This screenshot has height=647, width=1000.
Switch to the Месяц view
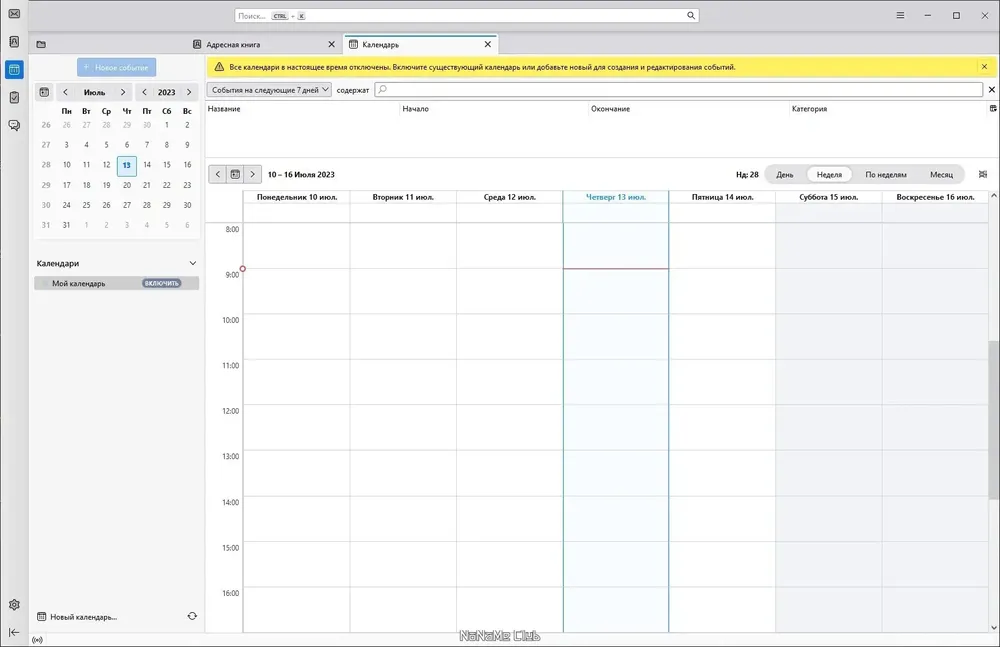click(x=941, y=174)
